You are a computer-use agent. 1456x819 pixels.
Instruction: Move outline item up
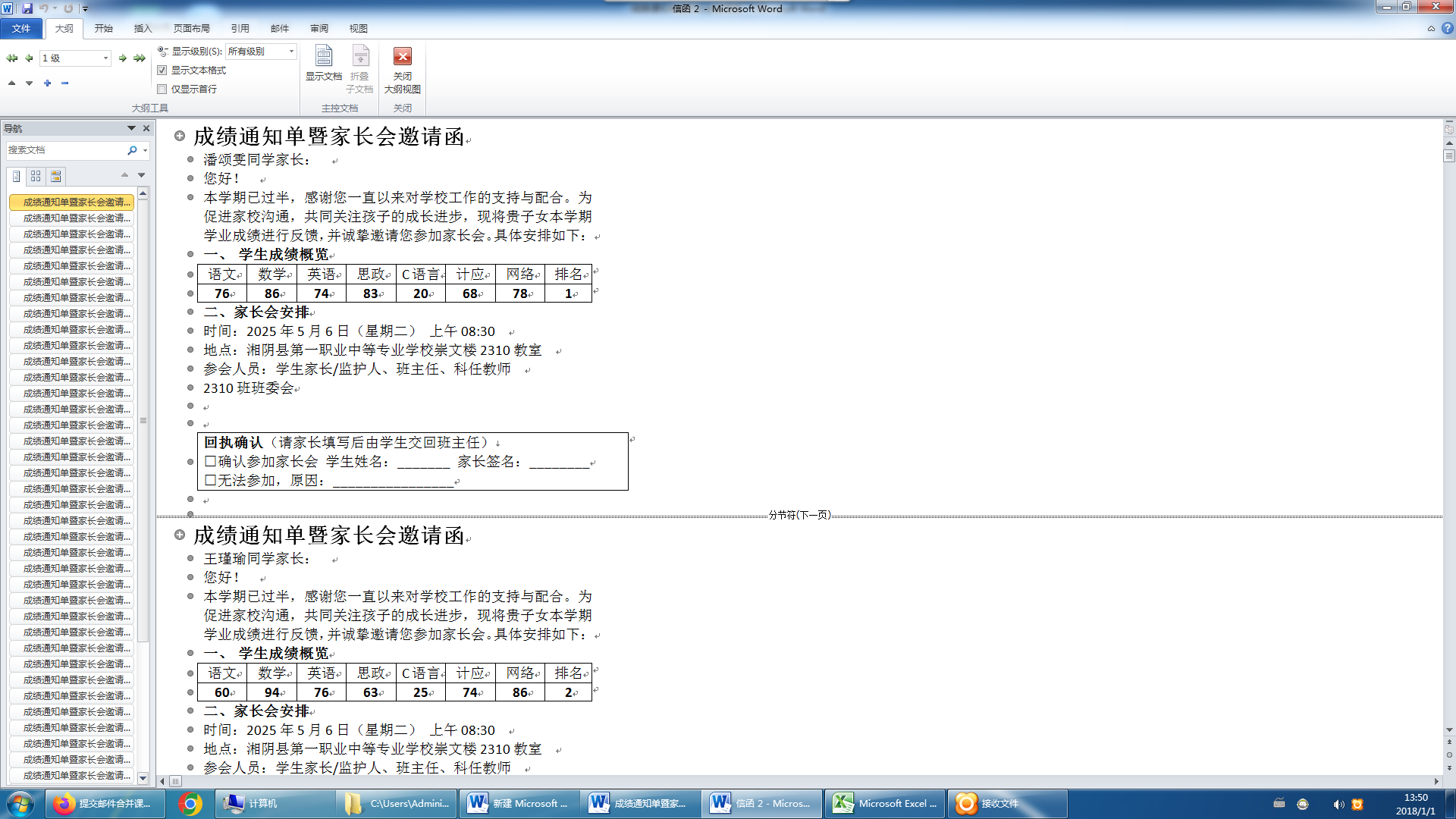(x=11, y=83)
